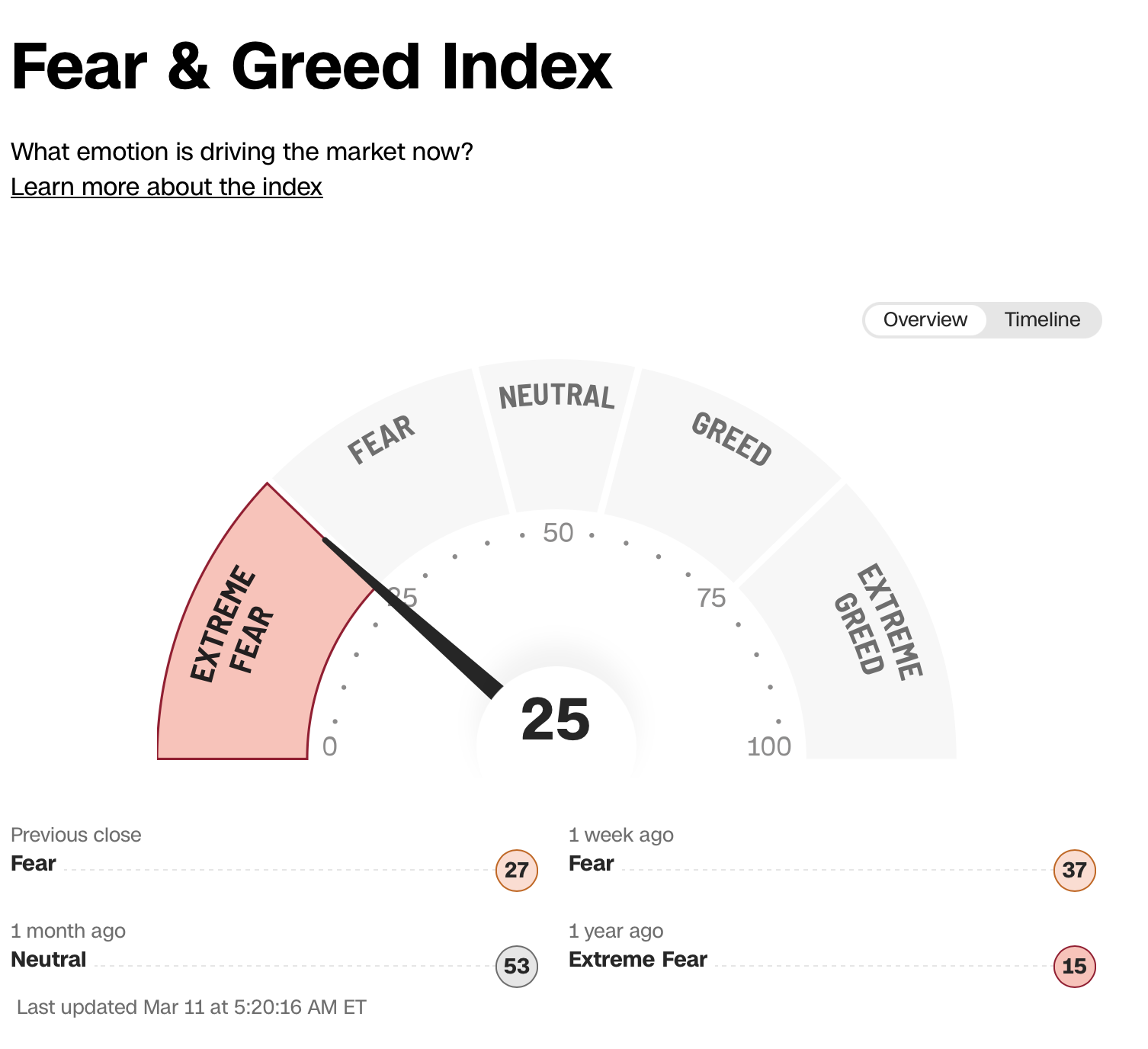Viewport: 1148px width, 1049px height.
Task: Open Learn more about the index link
Action: pos(166,187)
